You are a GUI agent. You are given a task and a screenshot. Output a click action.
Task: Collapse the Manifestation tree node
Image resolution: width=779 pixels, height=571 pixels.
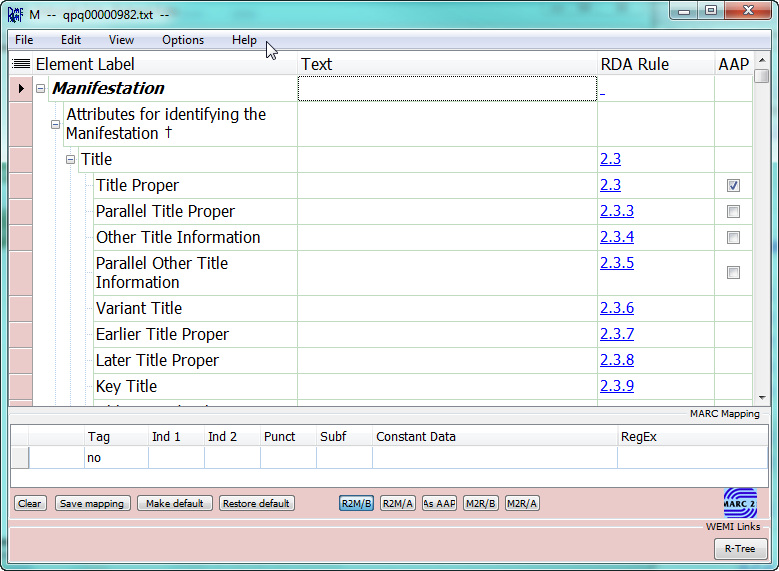pos(41,88)
